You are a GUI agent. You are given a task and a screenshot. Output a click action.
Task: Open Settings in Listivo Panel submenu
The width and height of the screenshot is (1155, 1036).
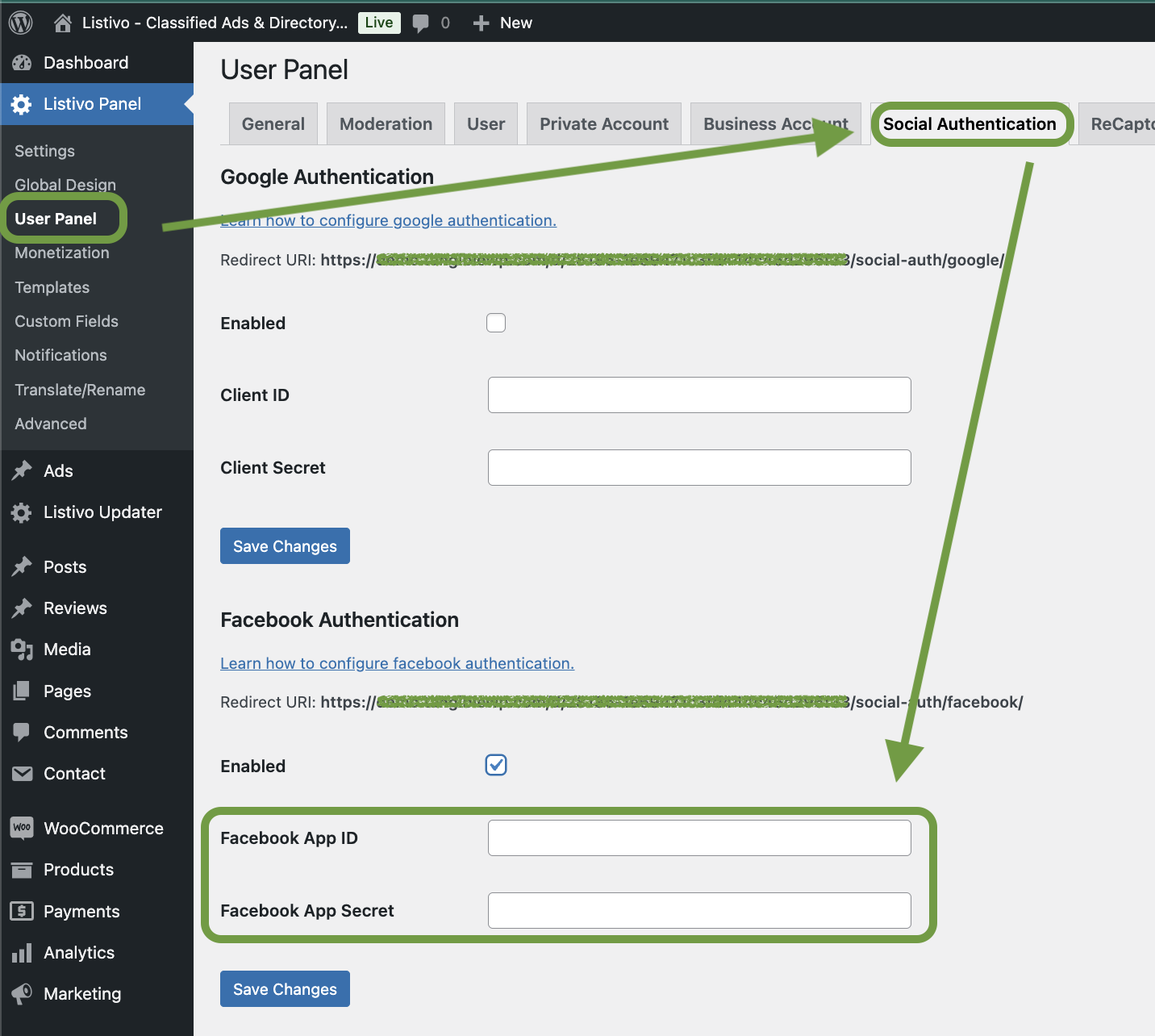click(x=44, y=151)
